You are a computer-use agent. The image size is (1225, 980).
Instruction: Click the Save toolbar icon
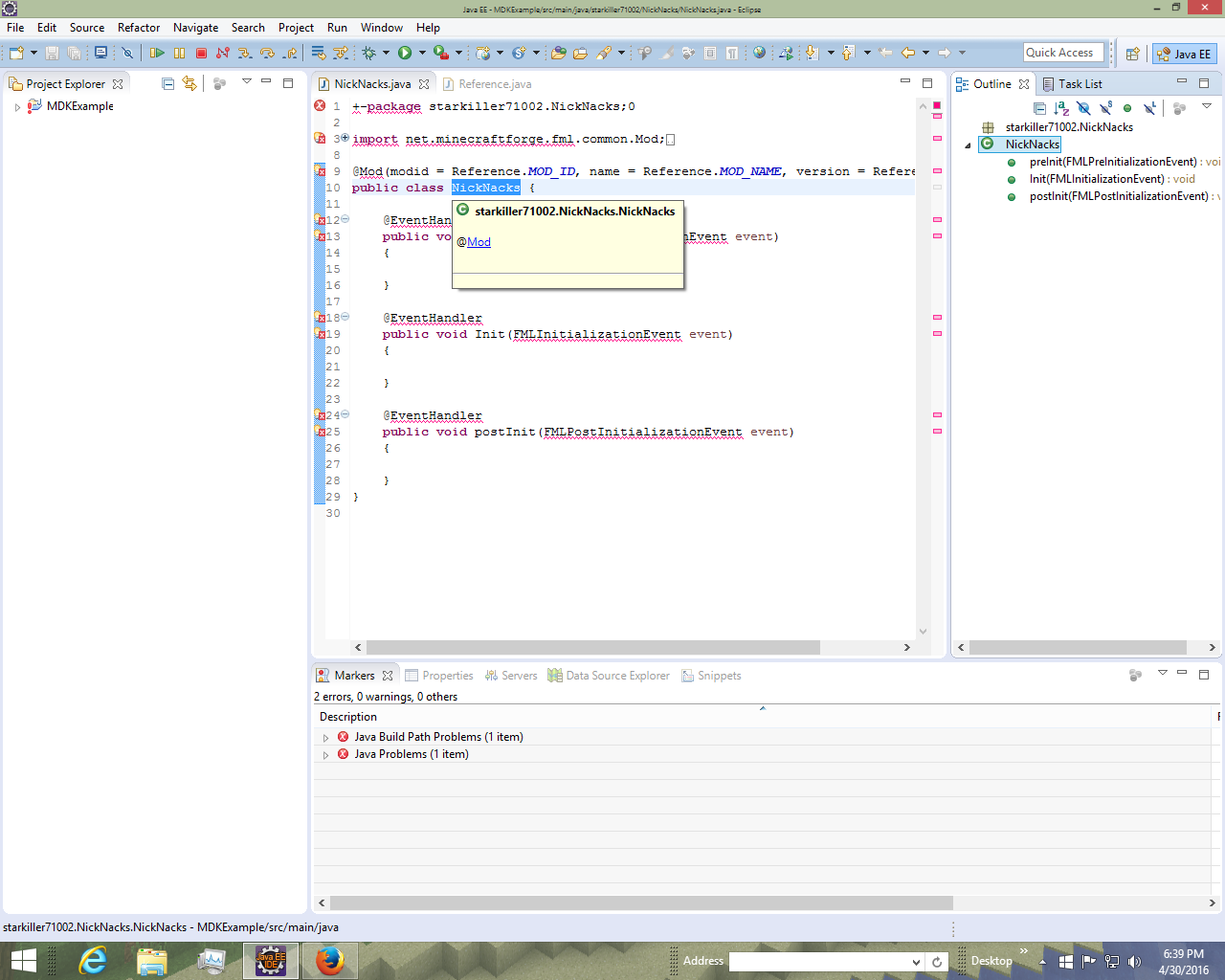53,54
